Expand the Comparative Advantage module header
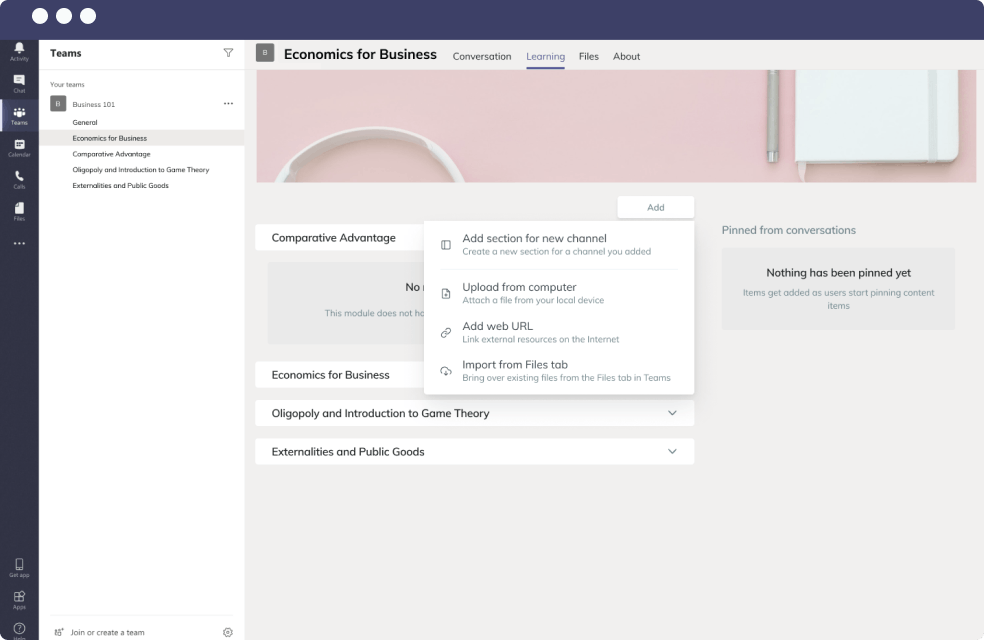Image resolution: width=984 pixels, height=640 pixels. click(x=340, y=237)
